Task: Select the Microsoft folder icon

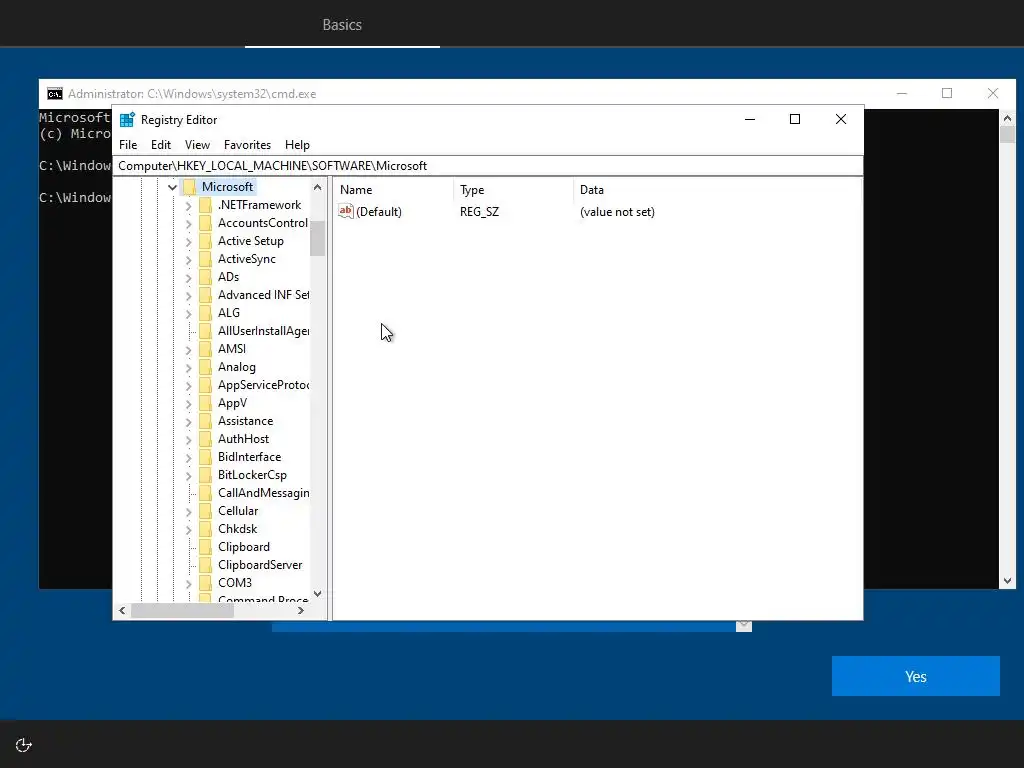Action: tap(189, 187)
